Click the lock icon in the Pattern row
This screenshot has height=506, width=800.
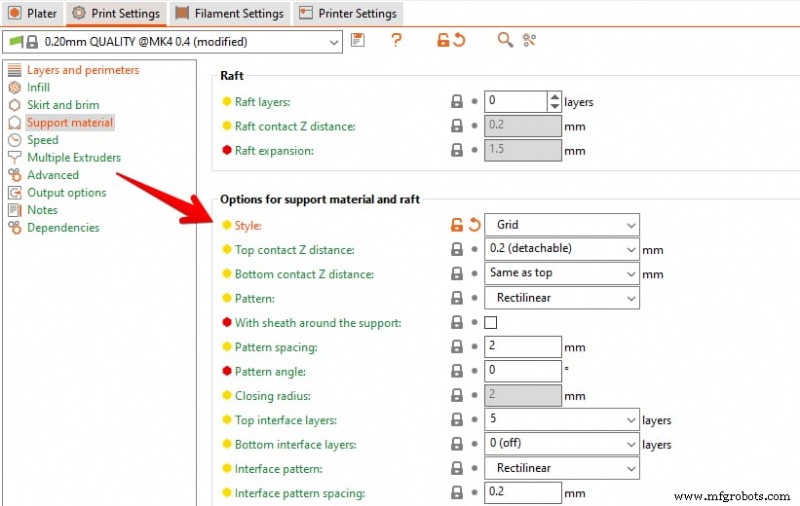click(x=457, y=298)
